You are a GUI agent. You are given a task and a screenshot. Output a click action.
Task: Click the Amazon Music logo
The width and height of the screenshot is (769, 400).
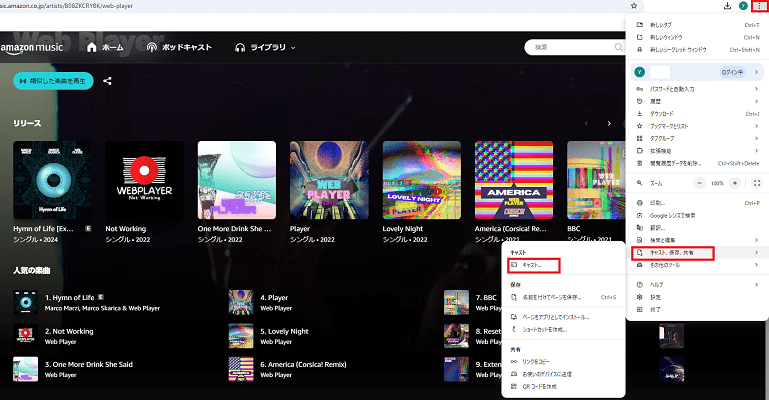coord(32,48)
